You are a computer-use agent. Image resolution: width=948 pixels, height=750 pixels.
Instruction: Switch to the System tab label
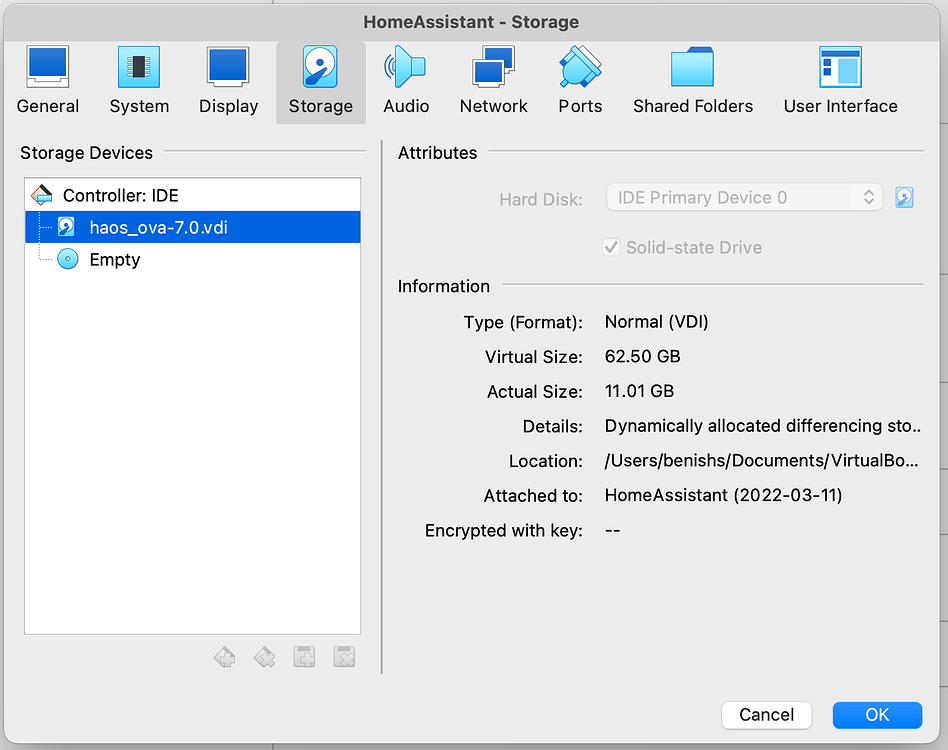139,106
